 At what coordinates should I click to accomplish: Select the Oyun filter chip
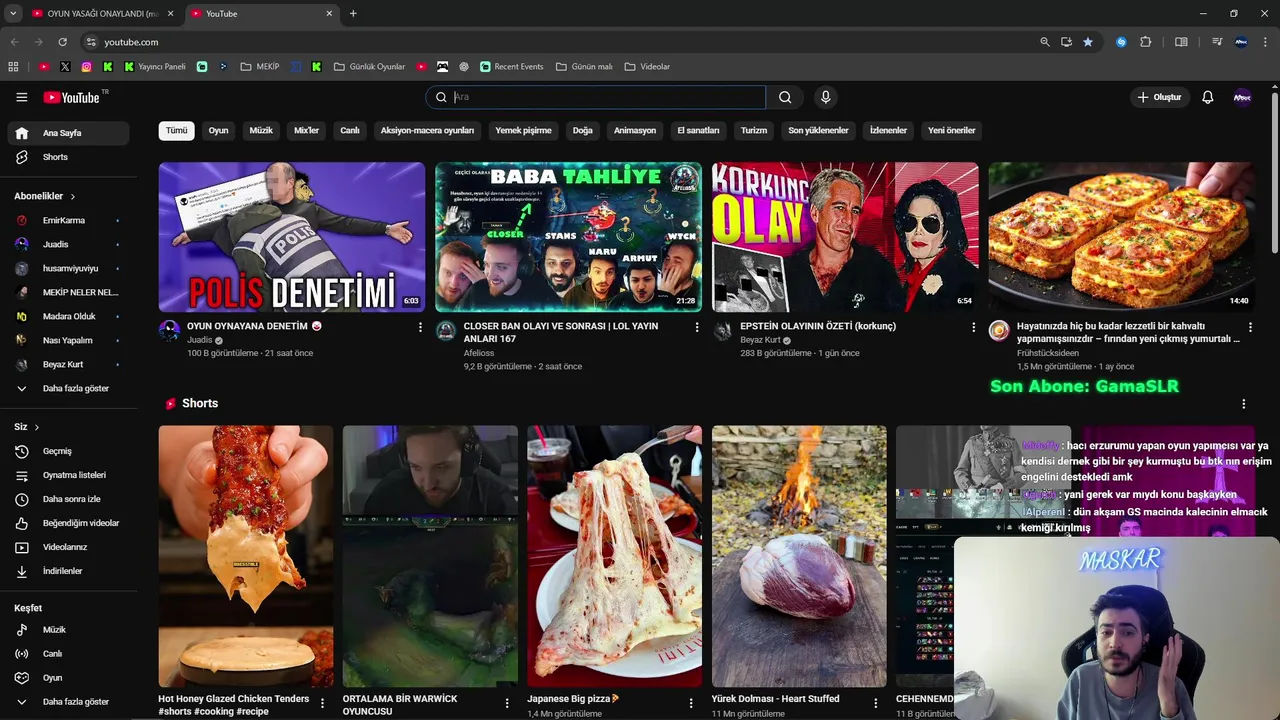coord(218,130)
